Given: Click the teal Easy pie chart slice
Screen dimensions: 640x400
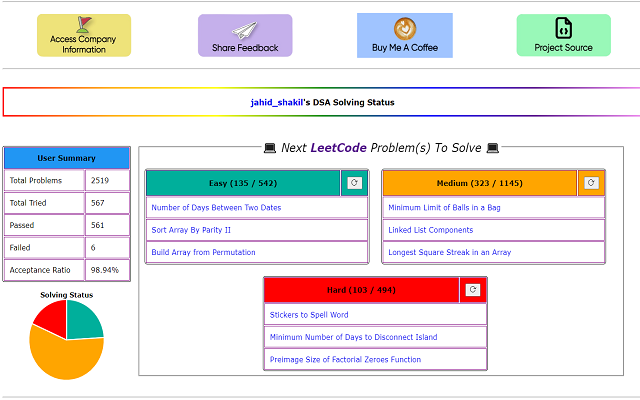Looking at the screenshot, I should pyautogui.click(x=82, y=320).
